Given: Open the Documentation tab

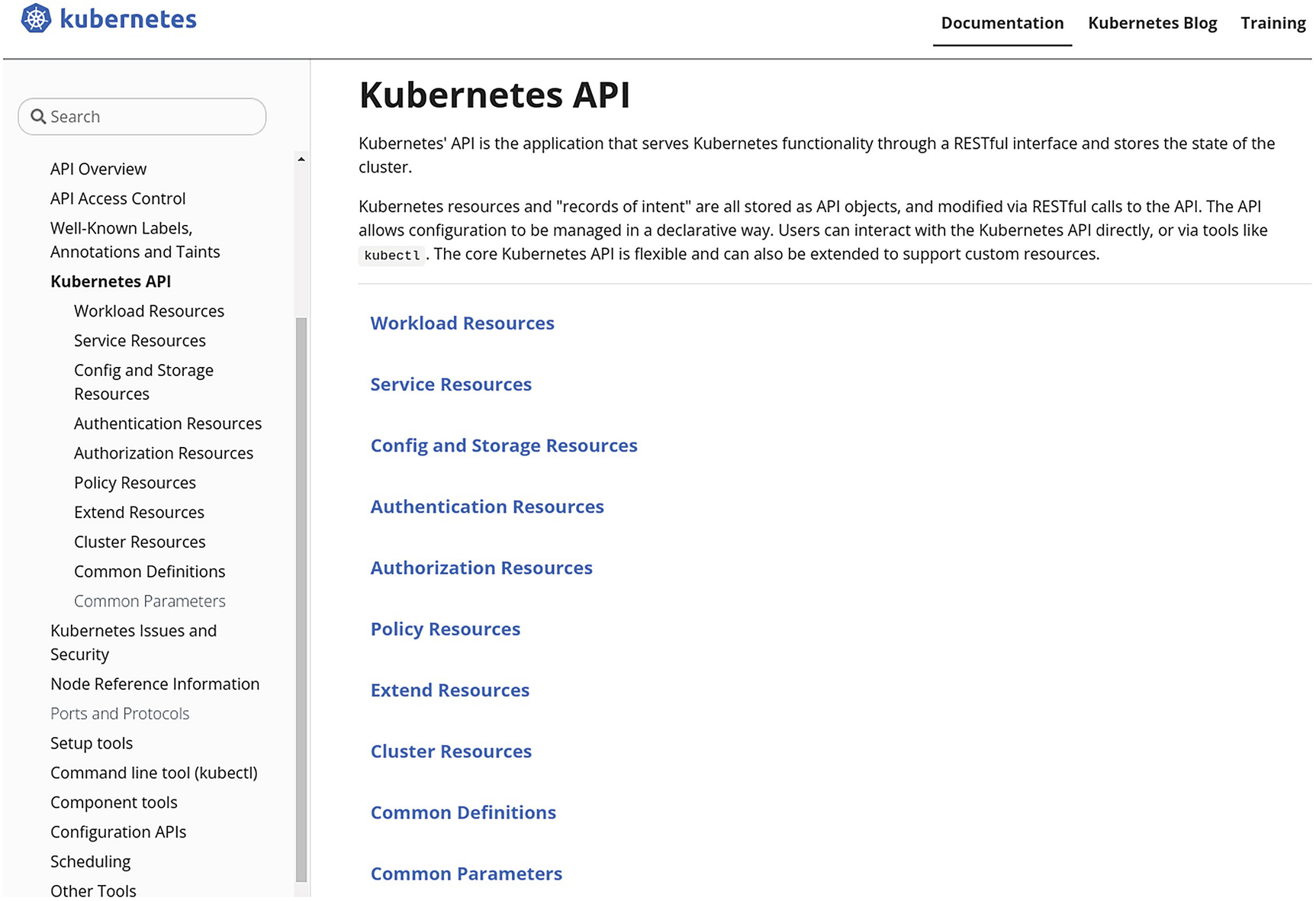Looking at the screenshot, I should tap(1002, 23).
